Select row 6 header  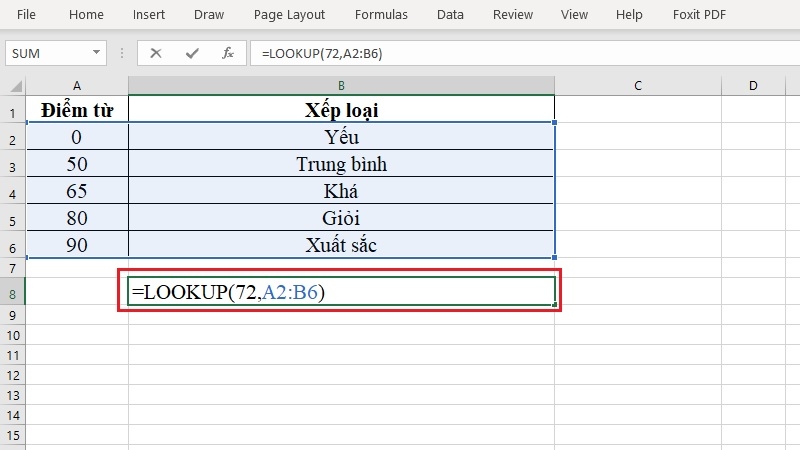pos(12,244)
